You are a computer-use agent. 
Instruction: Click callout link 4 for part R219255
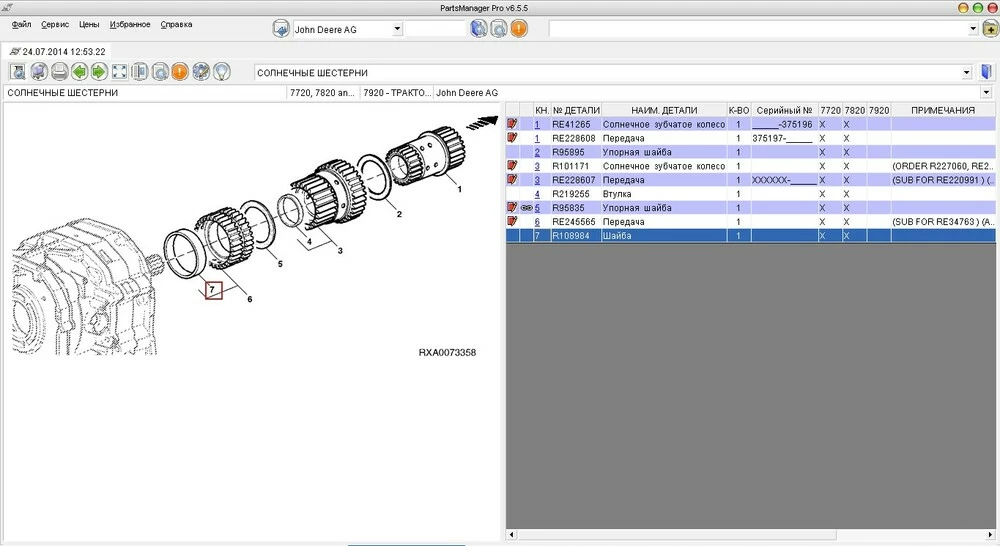[x=537, y=194]
